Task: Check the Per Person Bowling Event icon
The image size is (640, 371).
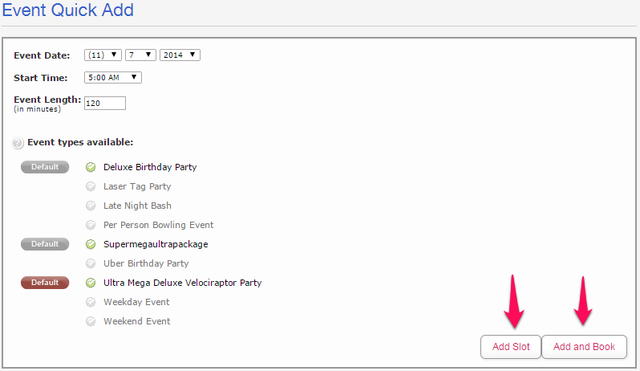Action: click(91, 225)
